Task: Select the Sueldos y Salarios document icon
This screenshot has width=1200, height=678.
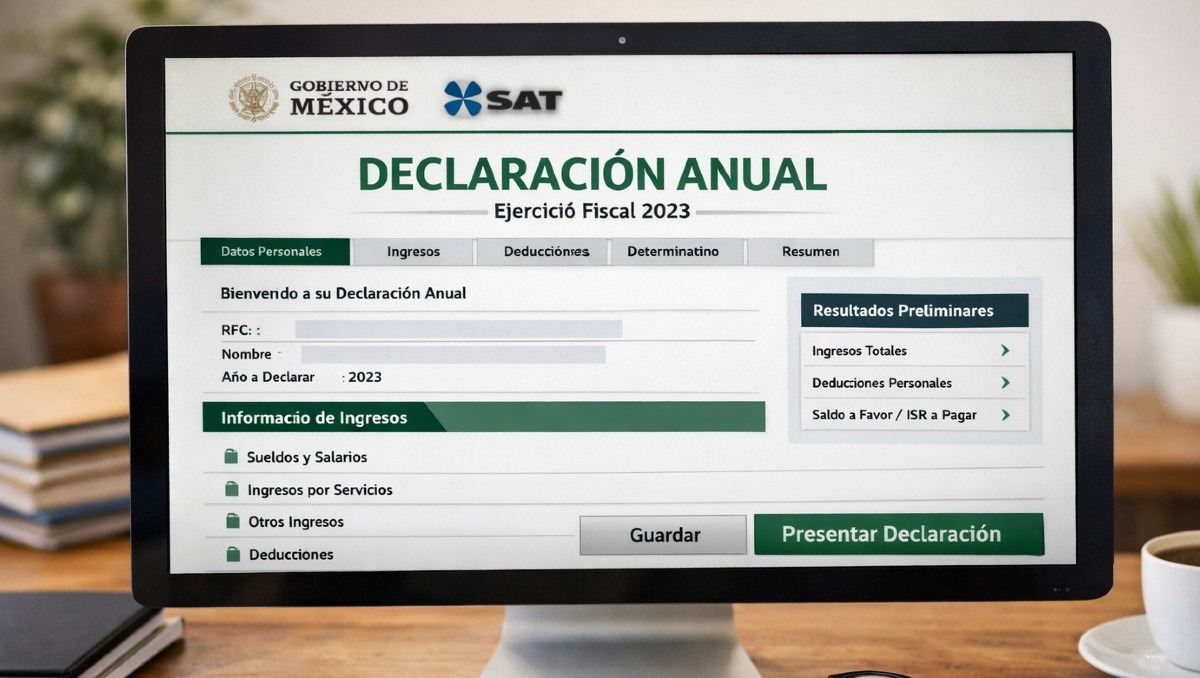Action: (x=233, y=455)
